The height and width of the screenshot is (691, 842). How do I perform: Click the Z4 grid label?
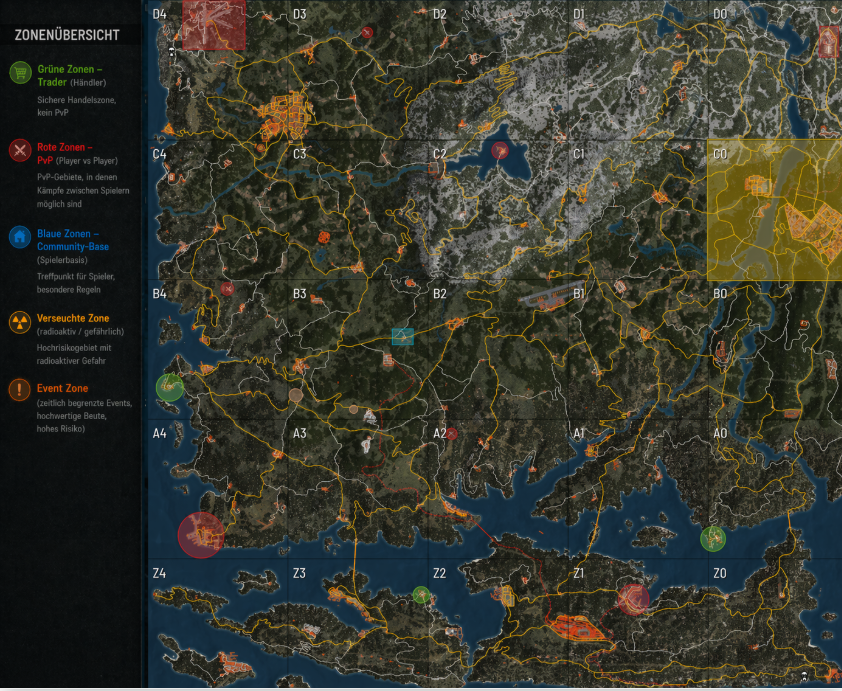tap(159, 573)
